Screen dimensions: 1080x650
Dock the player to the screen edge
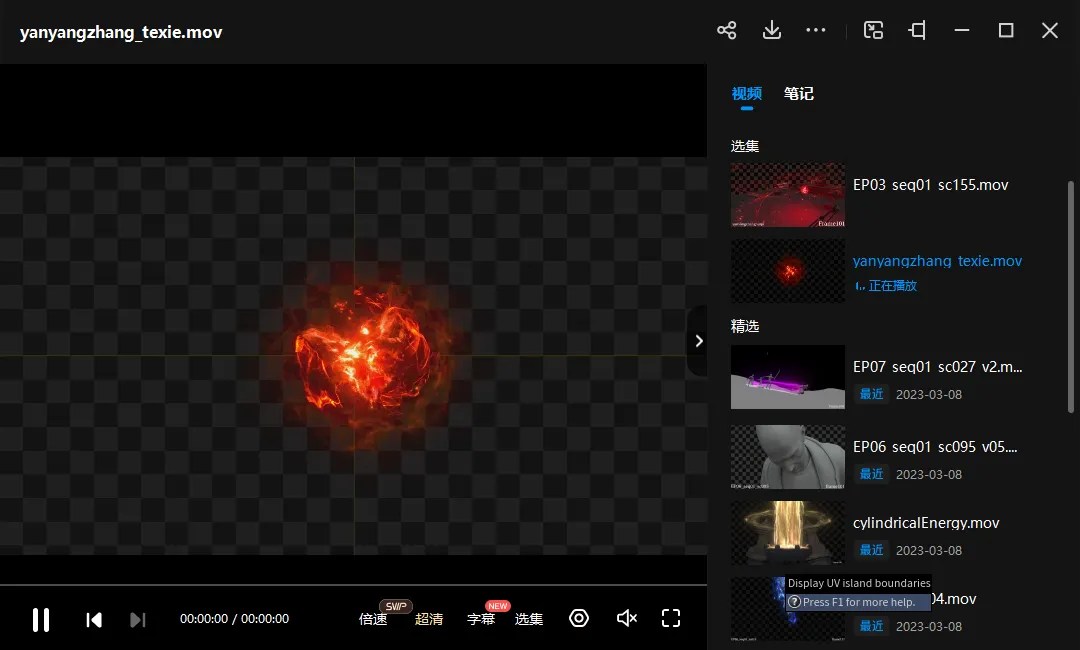coord(917,30)
